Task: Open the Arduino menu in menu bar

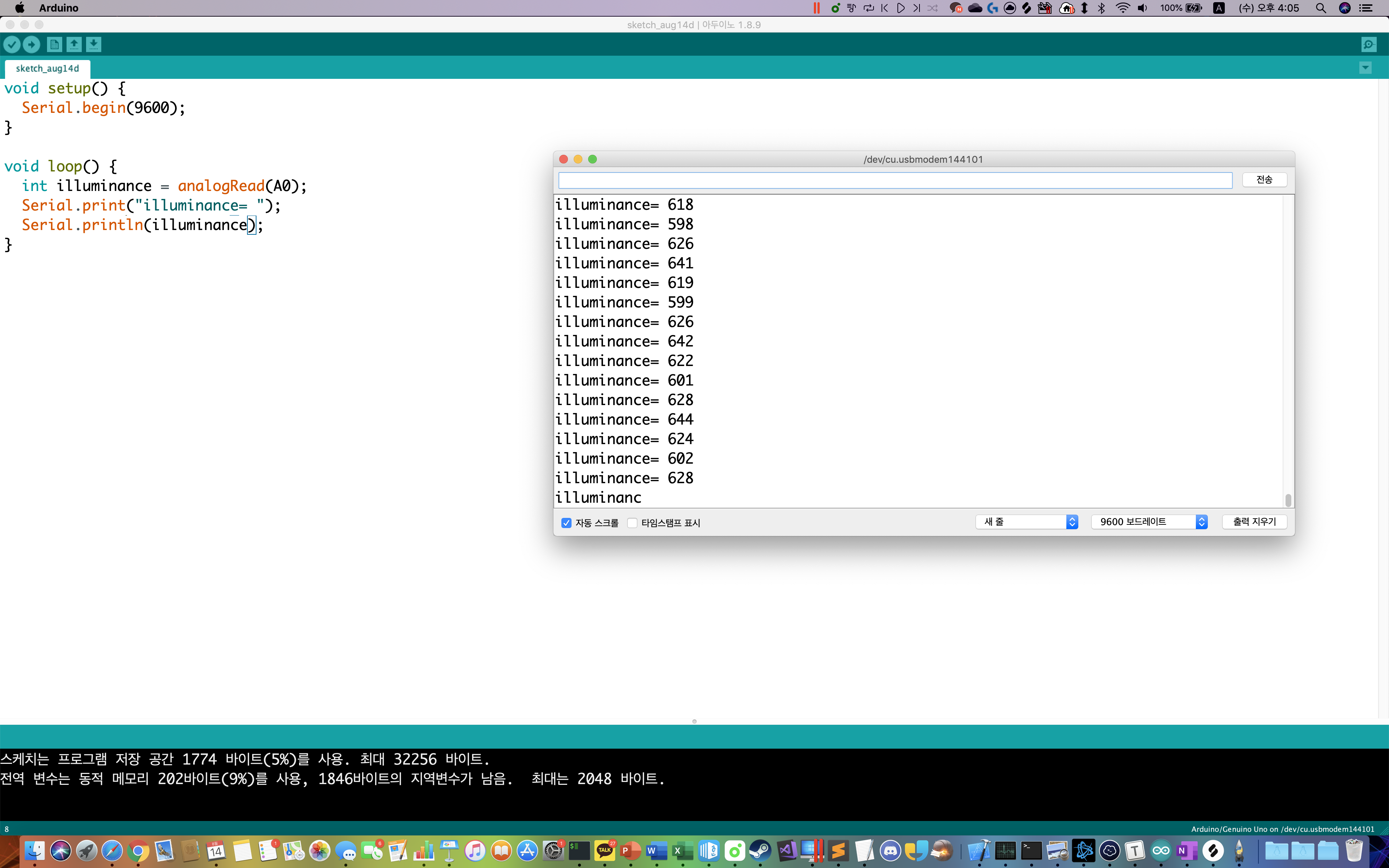Action: coord(59,8)
